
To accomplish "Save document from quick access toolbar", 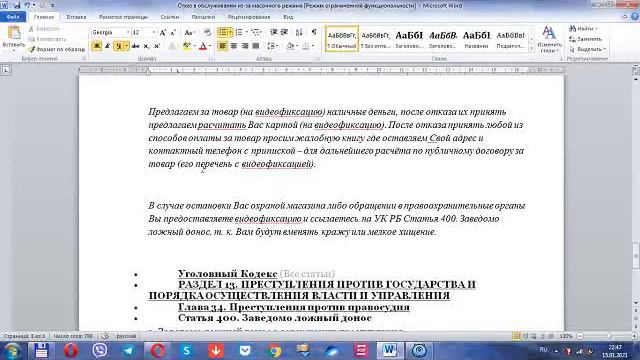I will (17, 5).
